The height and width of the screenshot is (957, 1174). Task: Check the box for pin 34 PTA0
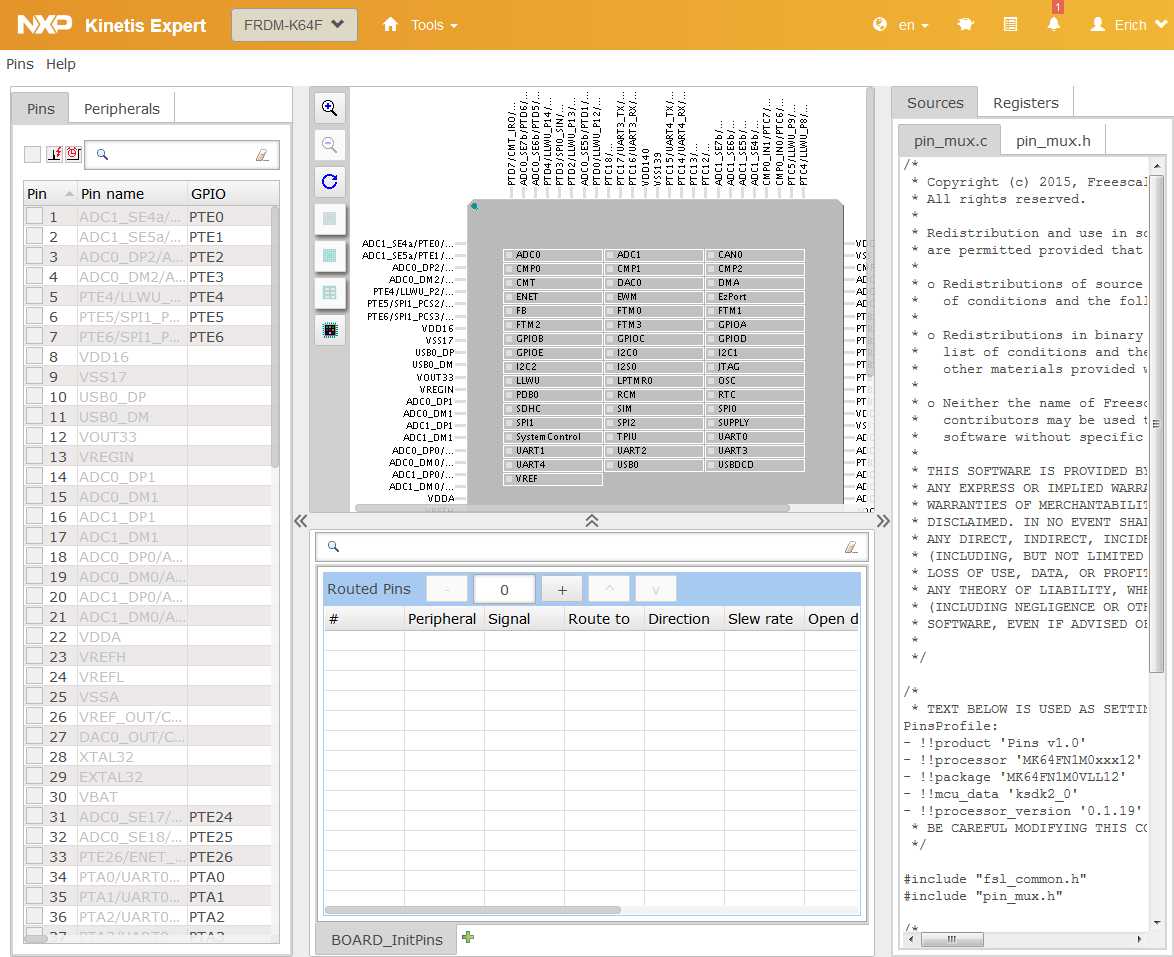click(x=35, y=877)
